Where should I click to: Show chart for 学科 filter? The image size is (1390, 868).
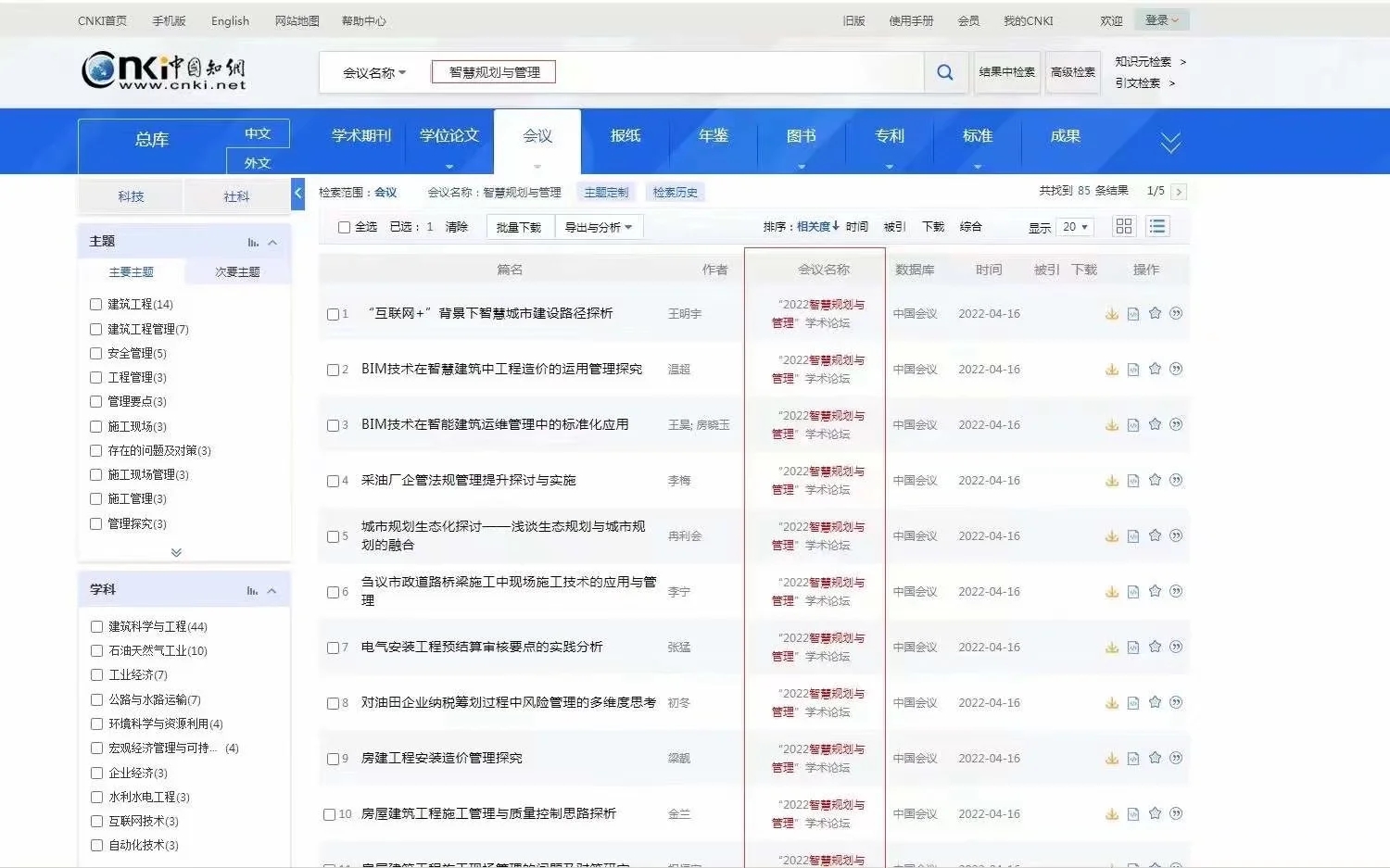[x=252, y=591]
